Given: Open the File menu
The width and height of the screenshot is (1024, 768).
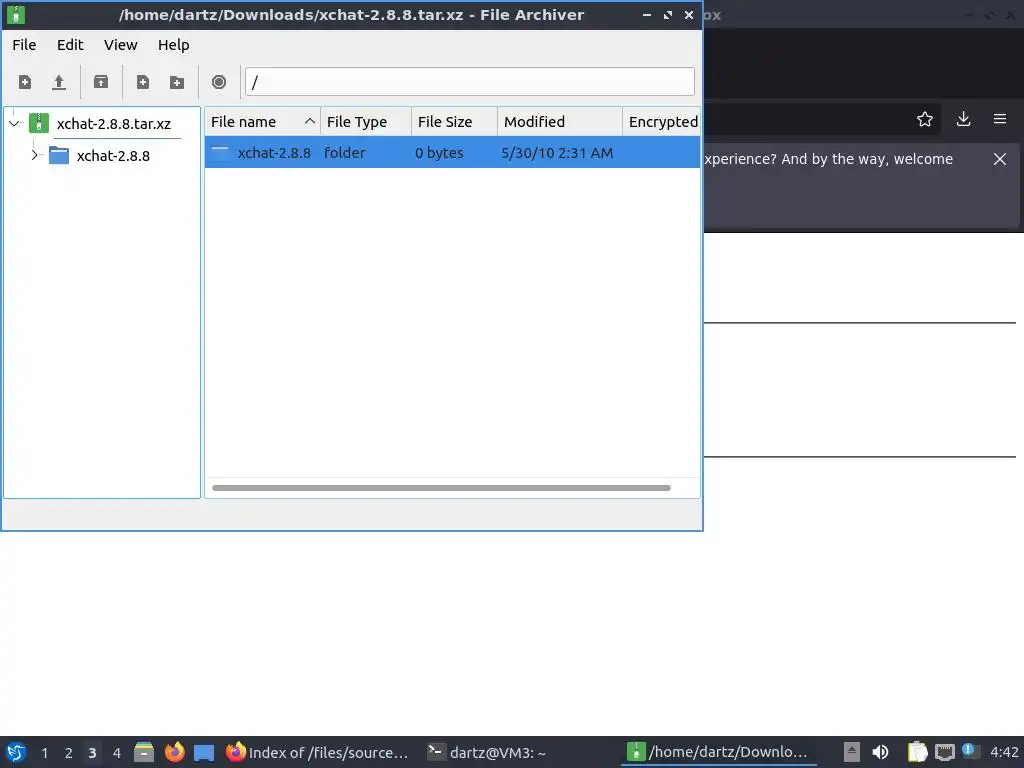Looking at the screenshot, I should [x=24, y=45].
